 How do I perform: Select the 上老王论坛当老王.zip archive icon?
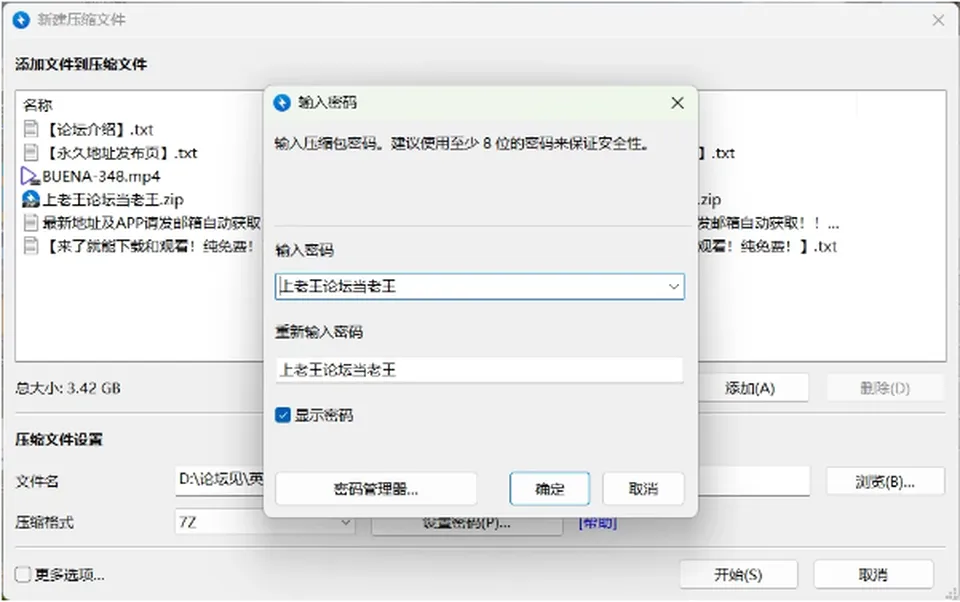click(30, 199)
